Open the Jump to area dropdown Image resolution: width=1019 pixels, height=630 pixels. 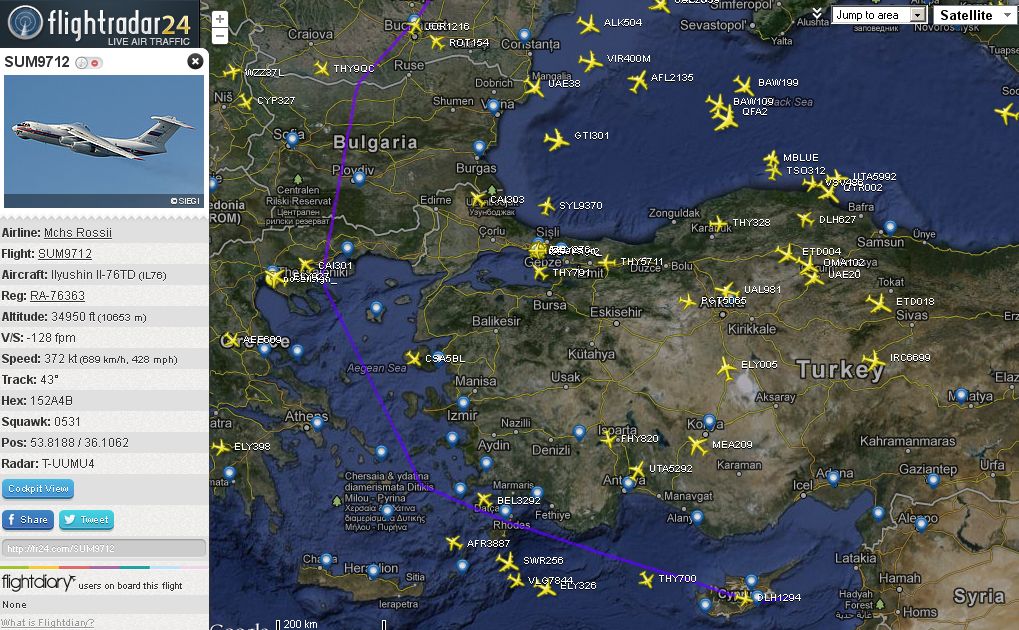click(x=879, y=15)
